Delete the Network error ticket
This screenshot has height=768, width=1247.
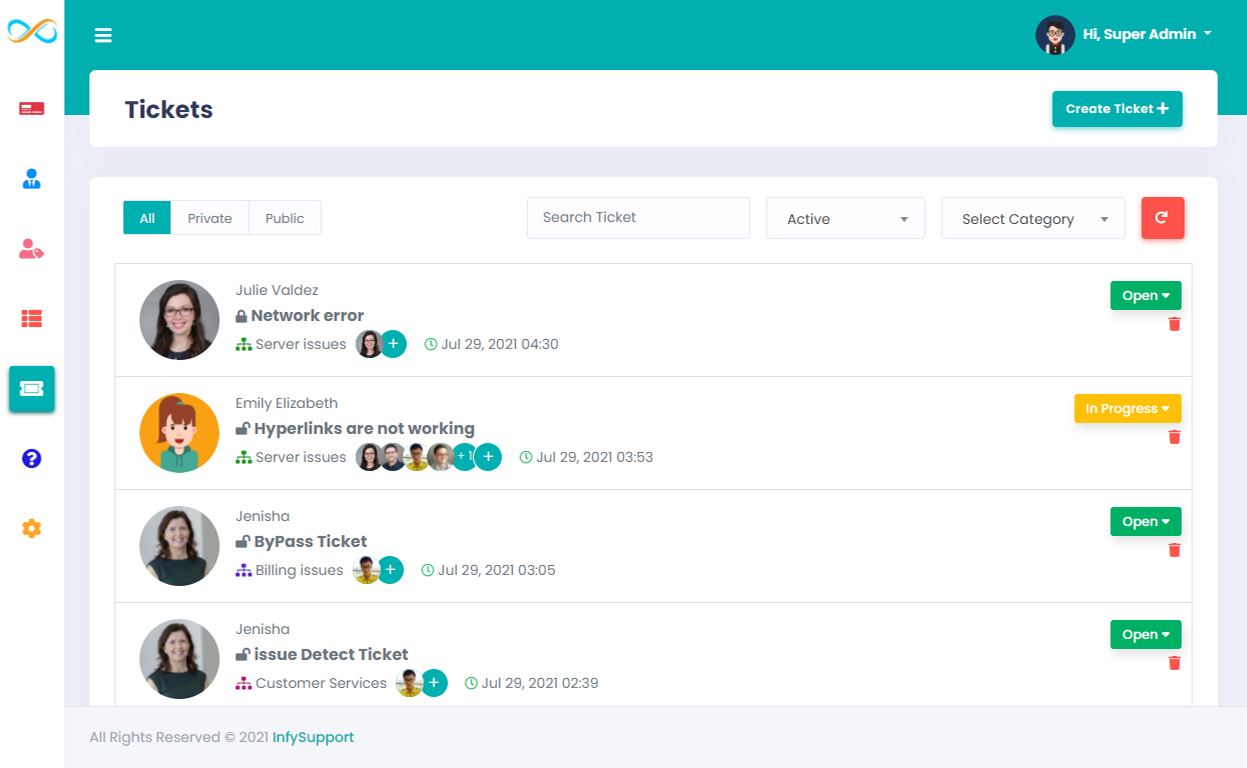[1174, 323]
